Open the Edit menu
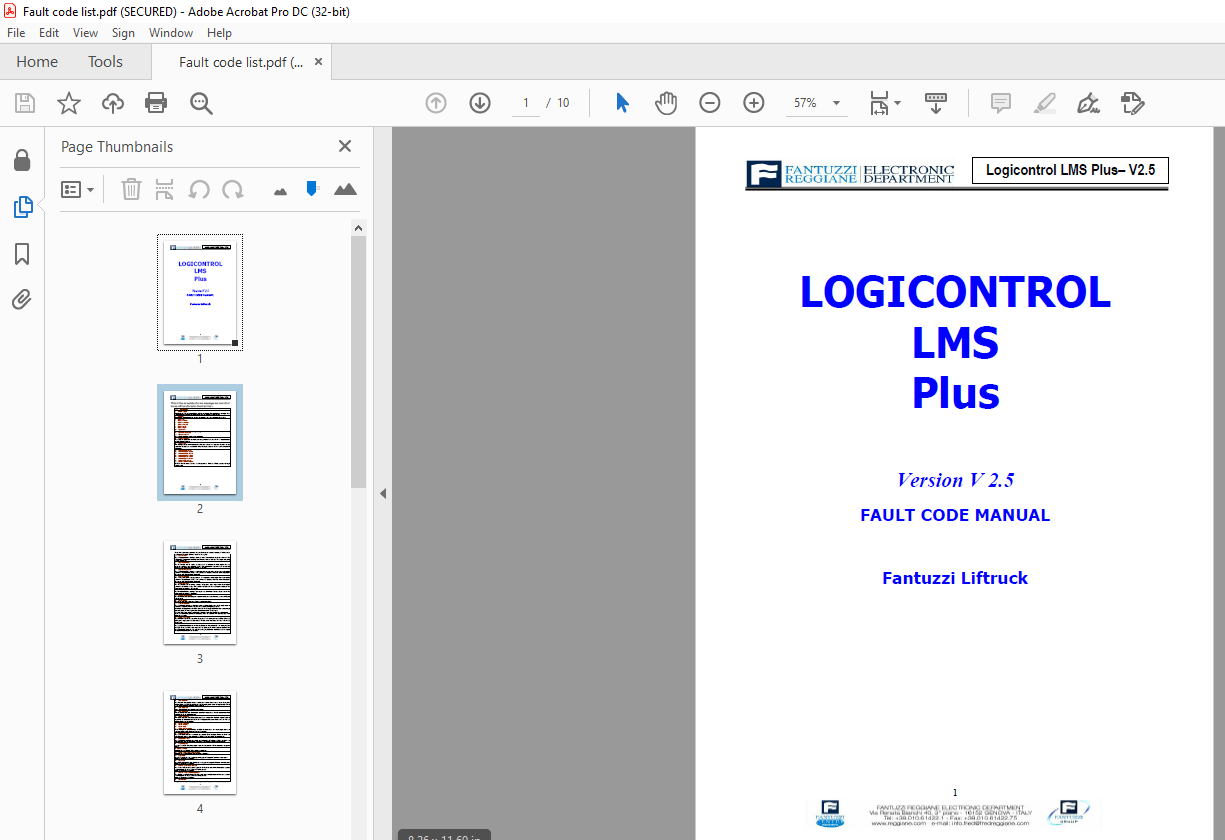 [49, 33]
